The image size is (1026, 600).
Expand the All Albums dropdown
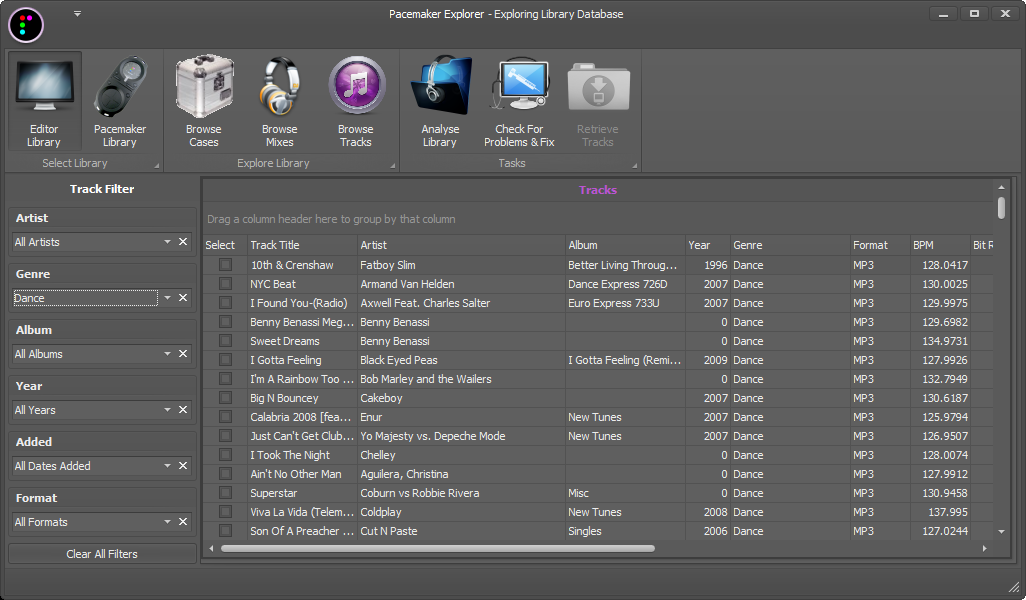(168, 354)
